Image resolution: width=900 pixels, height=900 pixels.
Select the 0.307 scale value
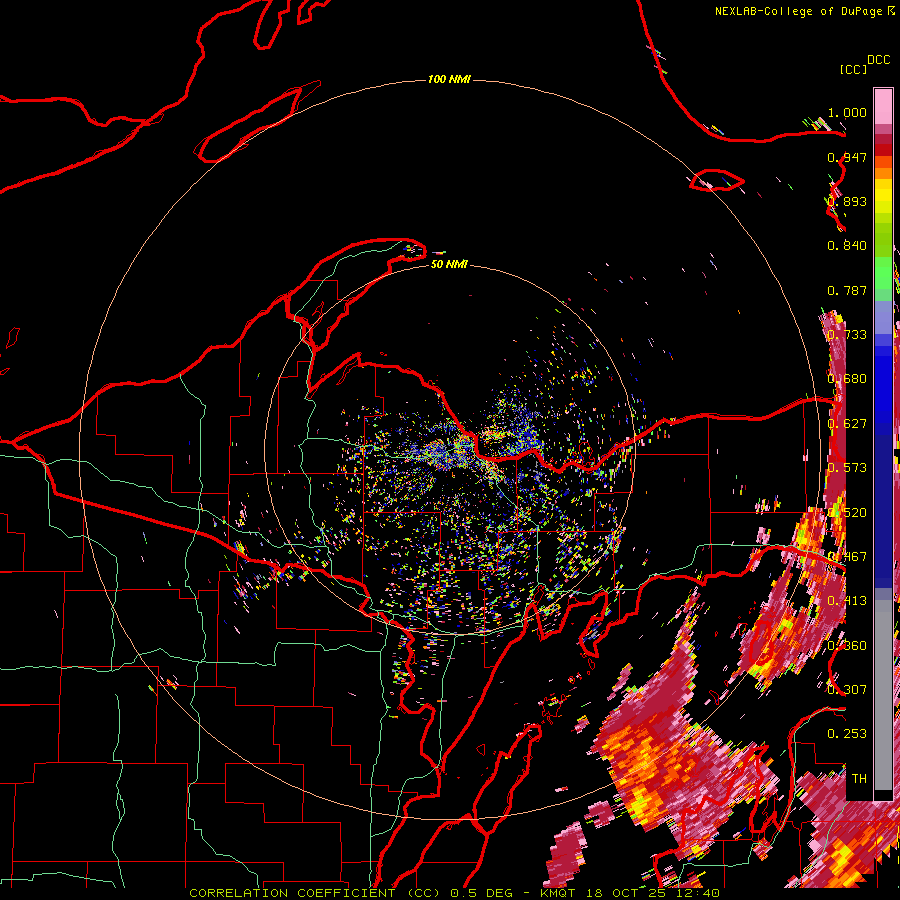(847, 689)
